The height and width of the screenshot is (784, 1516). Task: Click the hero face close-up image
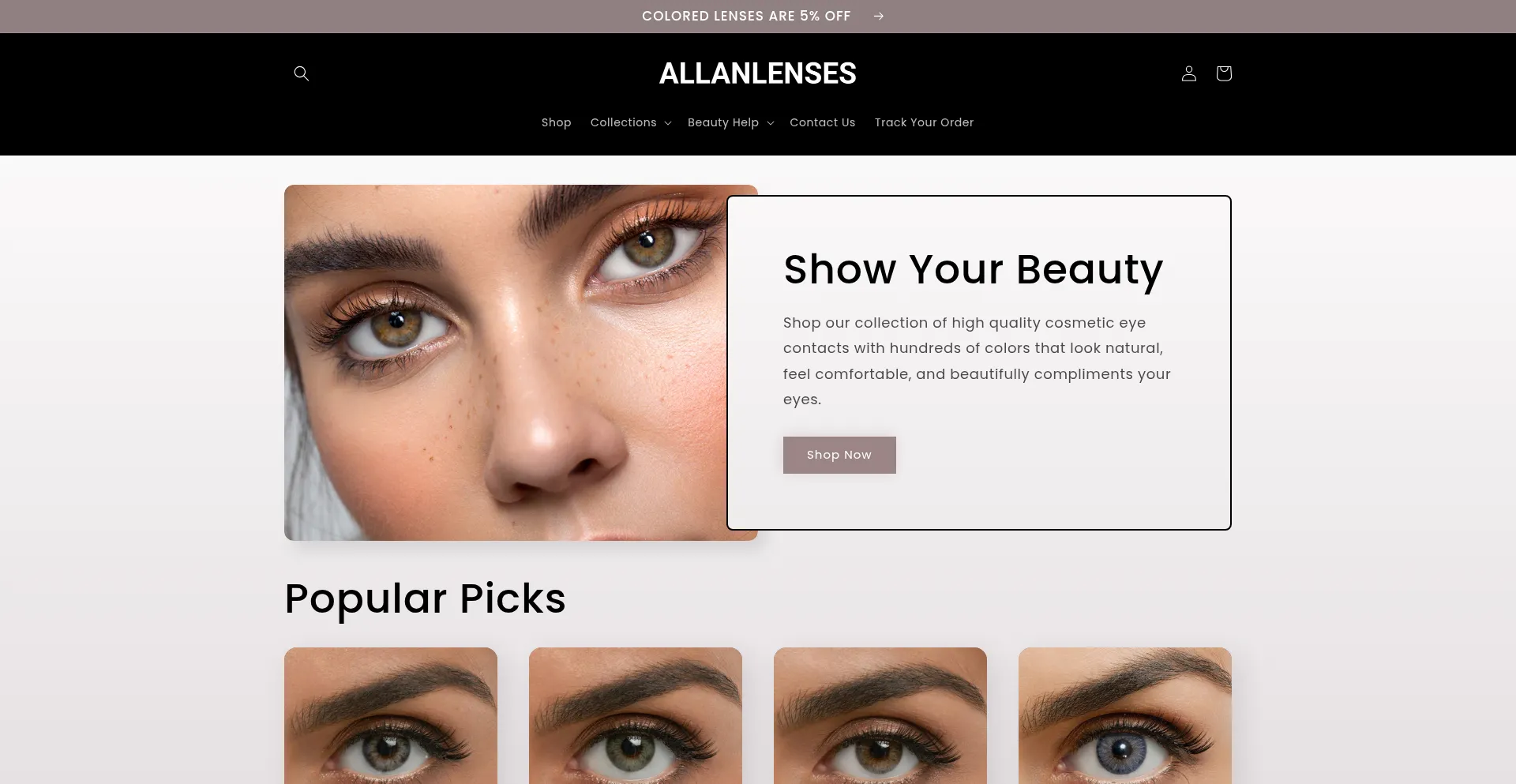point(505,362)
